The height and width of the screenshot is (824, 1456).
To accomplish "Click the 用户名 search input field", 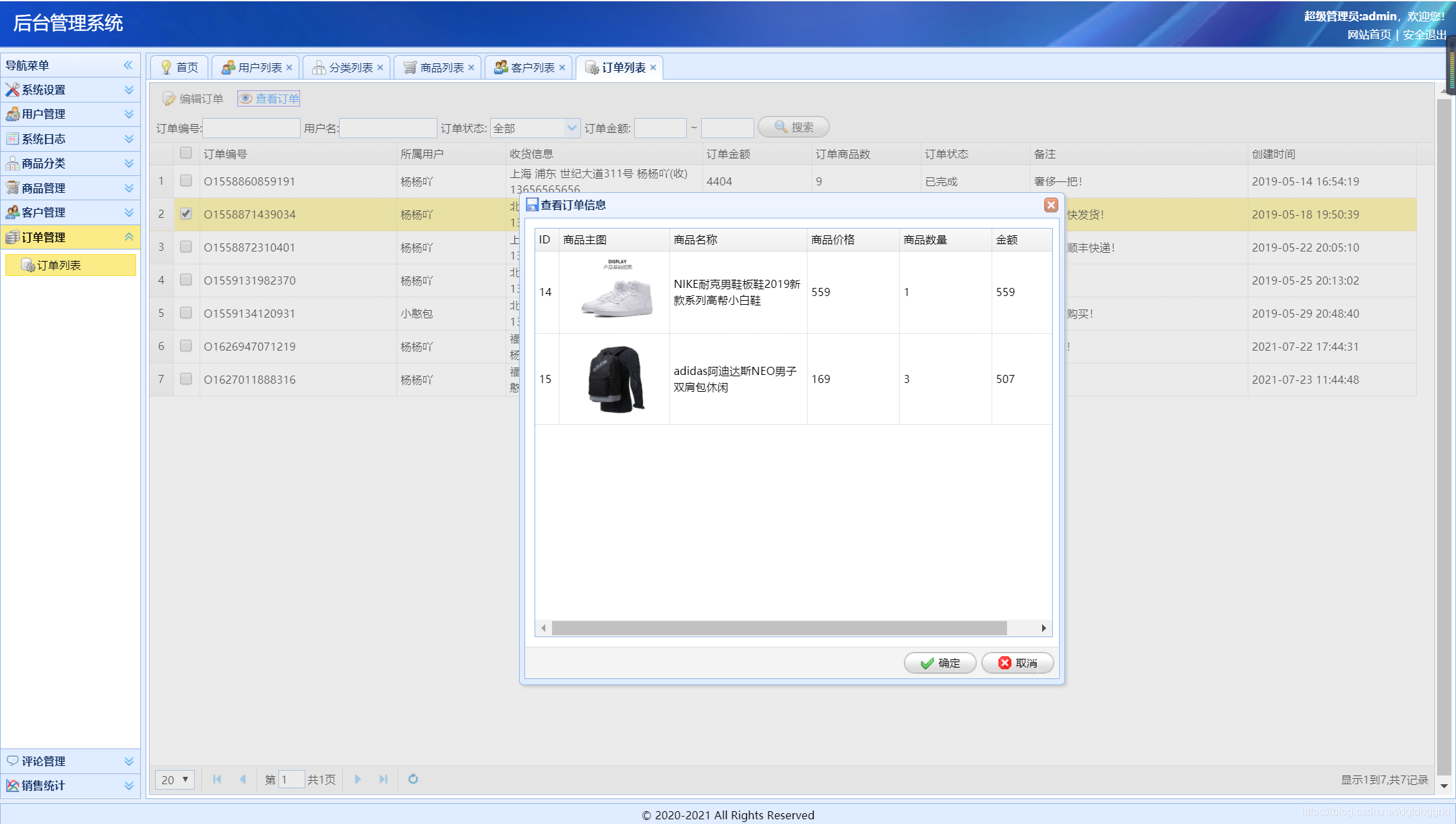I will click(388, 128).
